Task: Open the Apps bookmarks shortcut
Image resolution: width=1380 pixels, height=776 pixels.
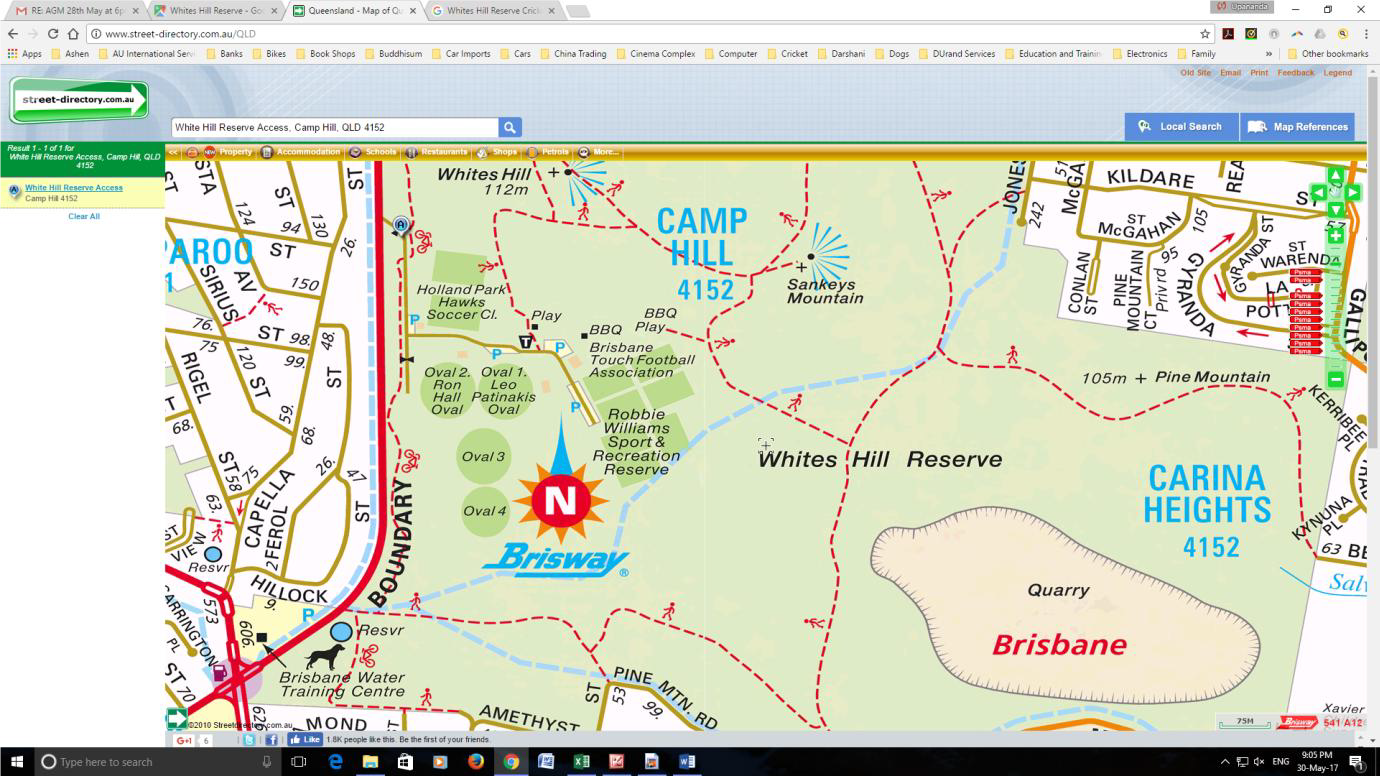Action: tap(24, 54)
